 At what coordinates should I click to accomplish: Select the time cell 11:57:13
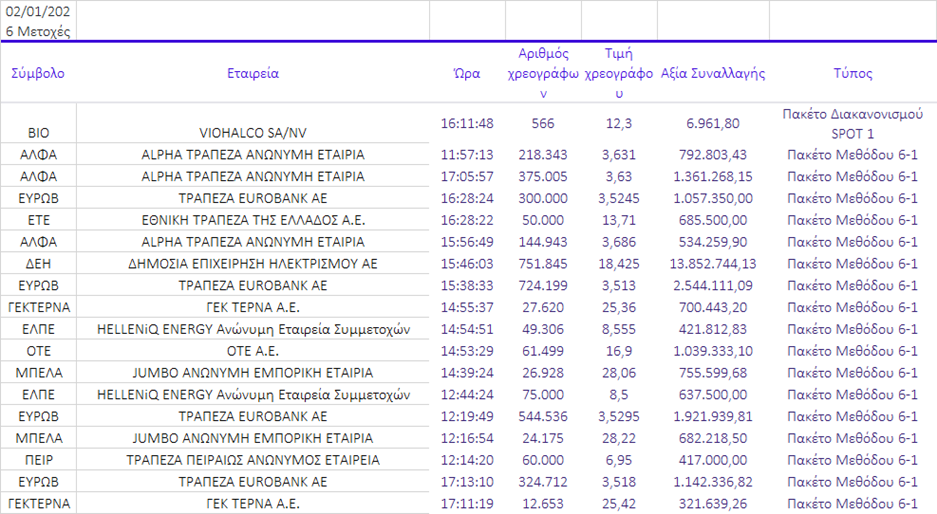tap(467, 155)
